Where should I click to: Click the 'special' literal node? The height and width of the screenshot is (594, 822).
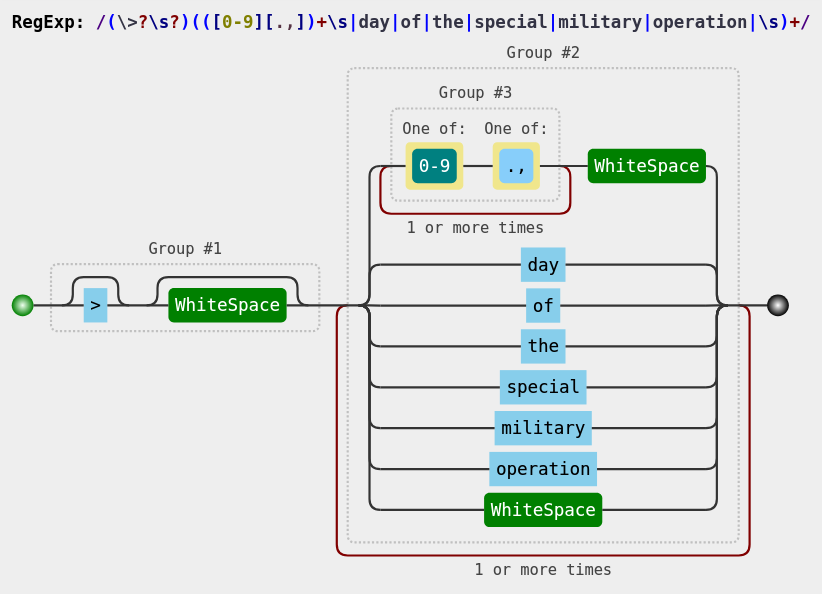coord(543,387)
